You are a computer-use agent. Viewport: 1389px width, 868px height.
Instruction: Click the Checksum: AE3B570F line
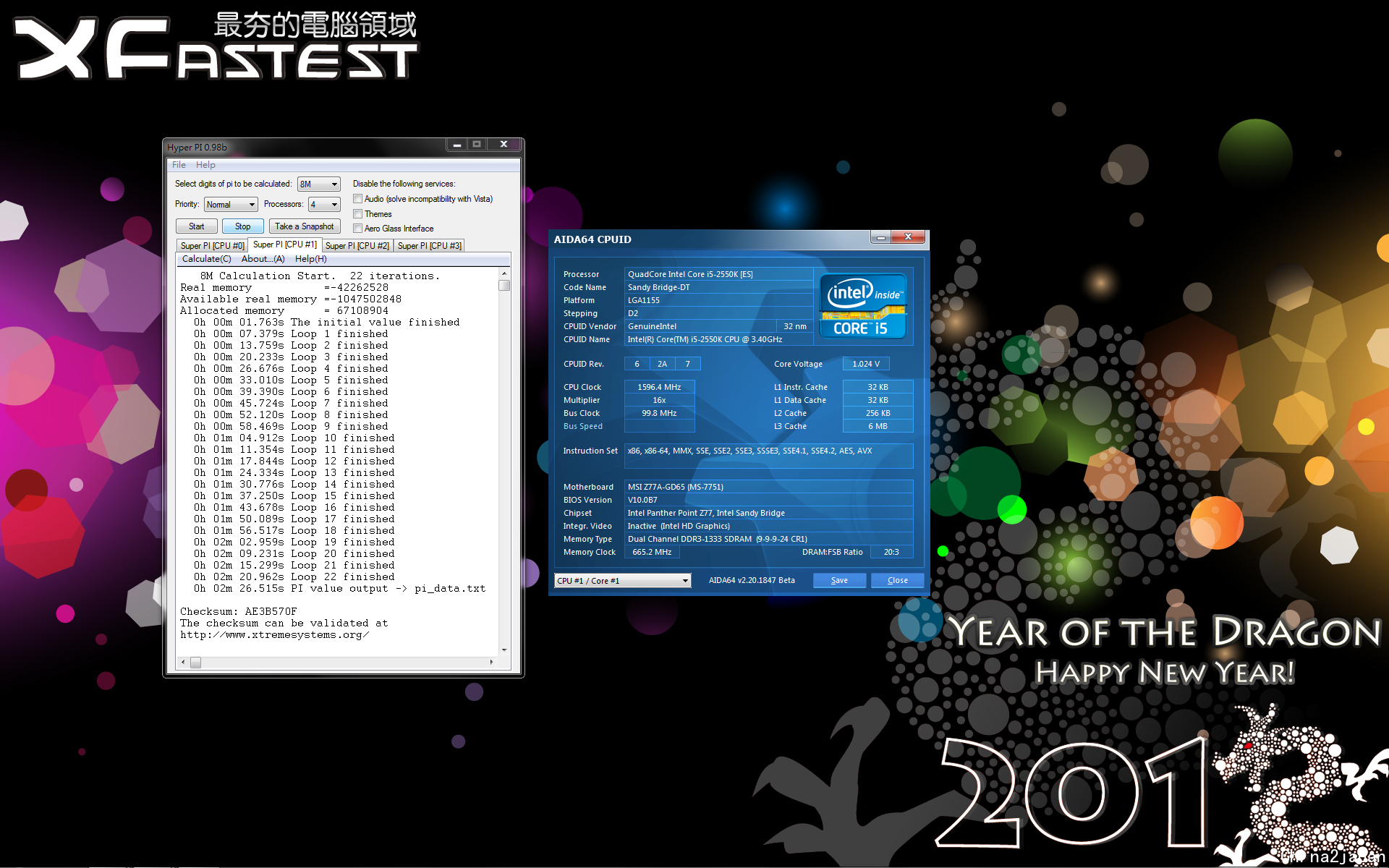(x=238, y=611)
